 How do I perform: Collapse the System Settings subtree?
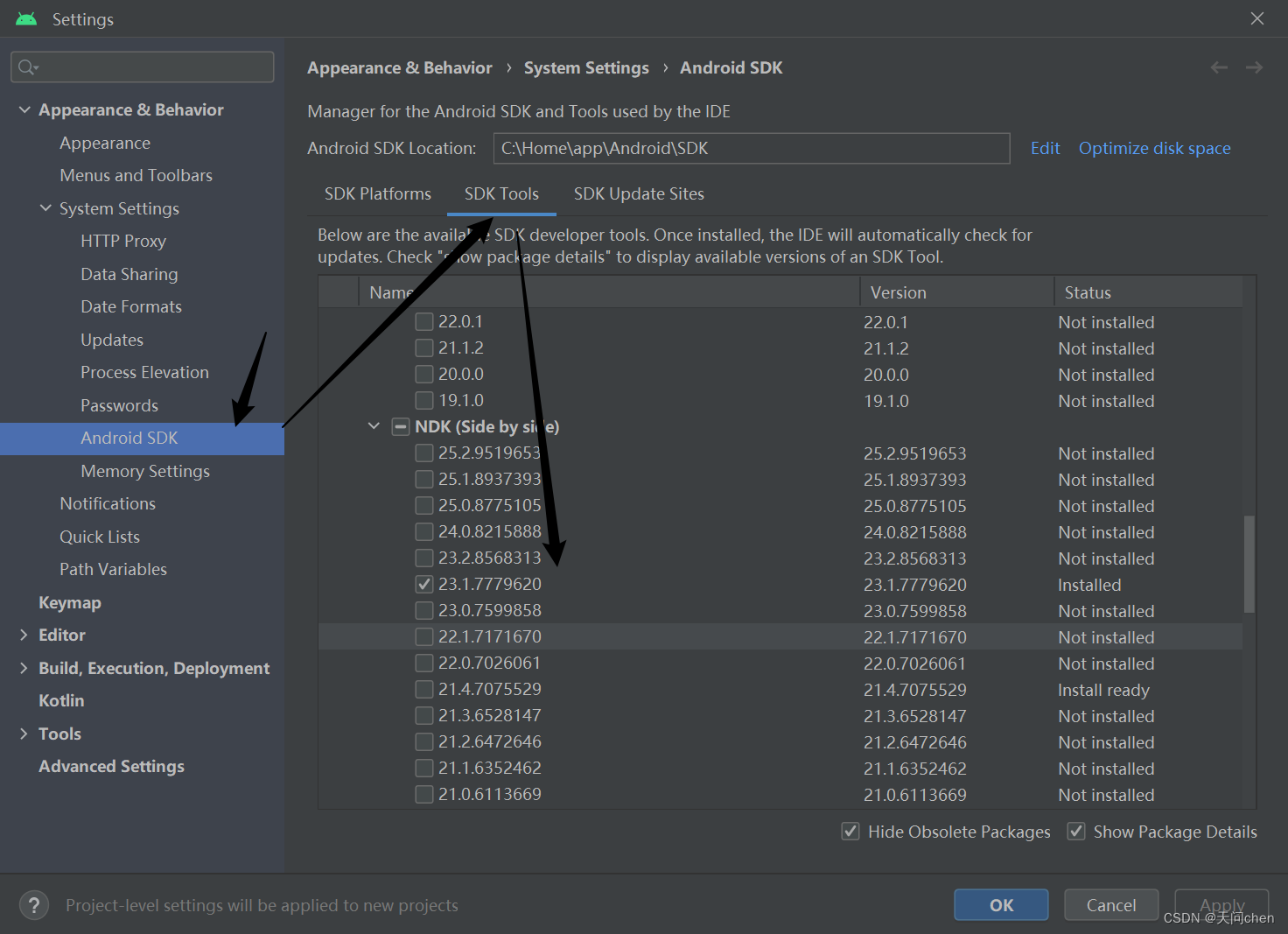click(x=45, y=208)
